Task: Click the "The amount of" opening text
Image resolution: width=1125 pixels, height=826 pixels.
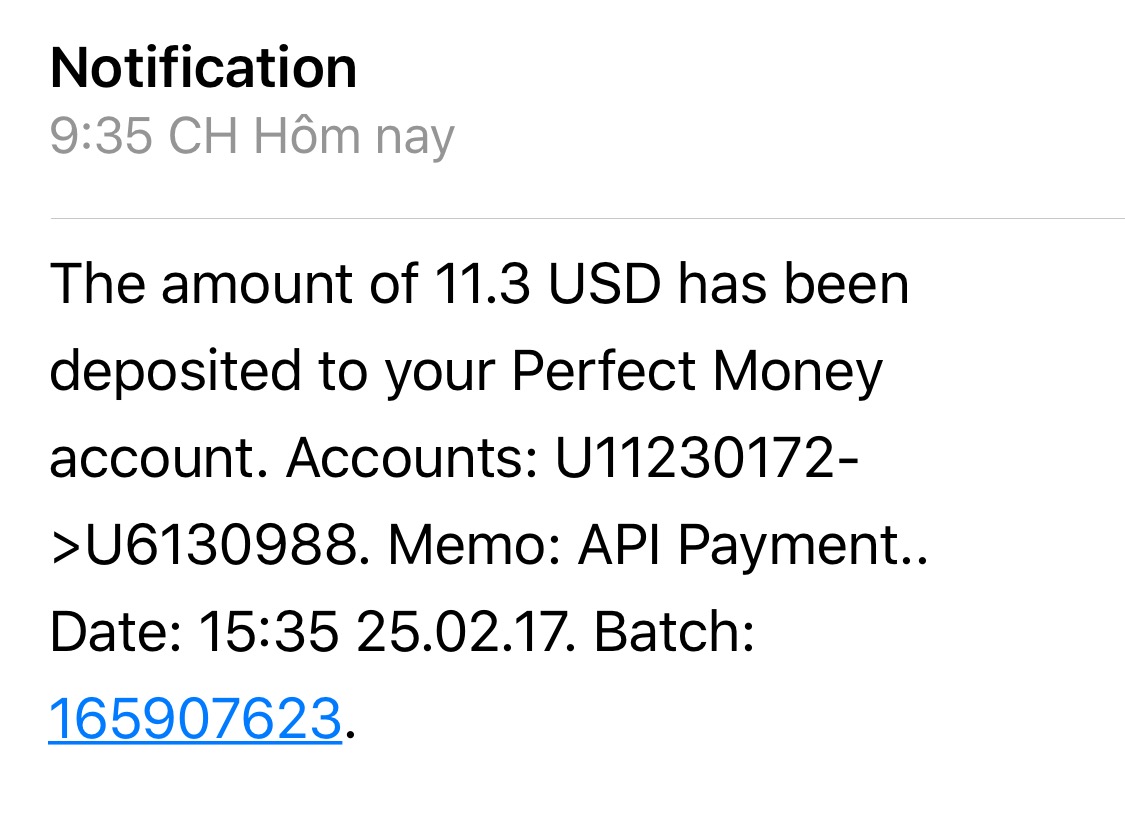Action: [x=232, y=285]
